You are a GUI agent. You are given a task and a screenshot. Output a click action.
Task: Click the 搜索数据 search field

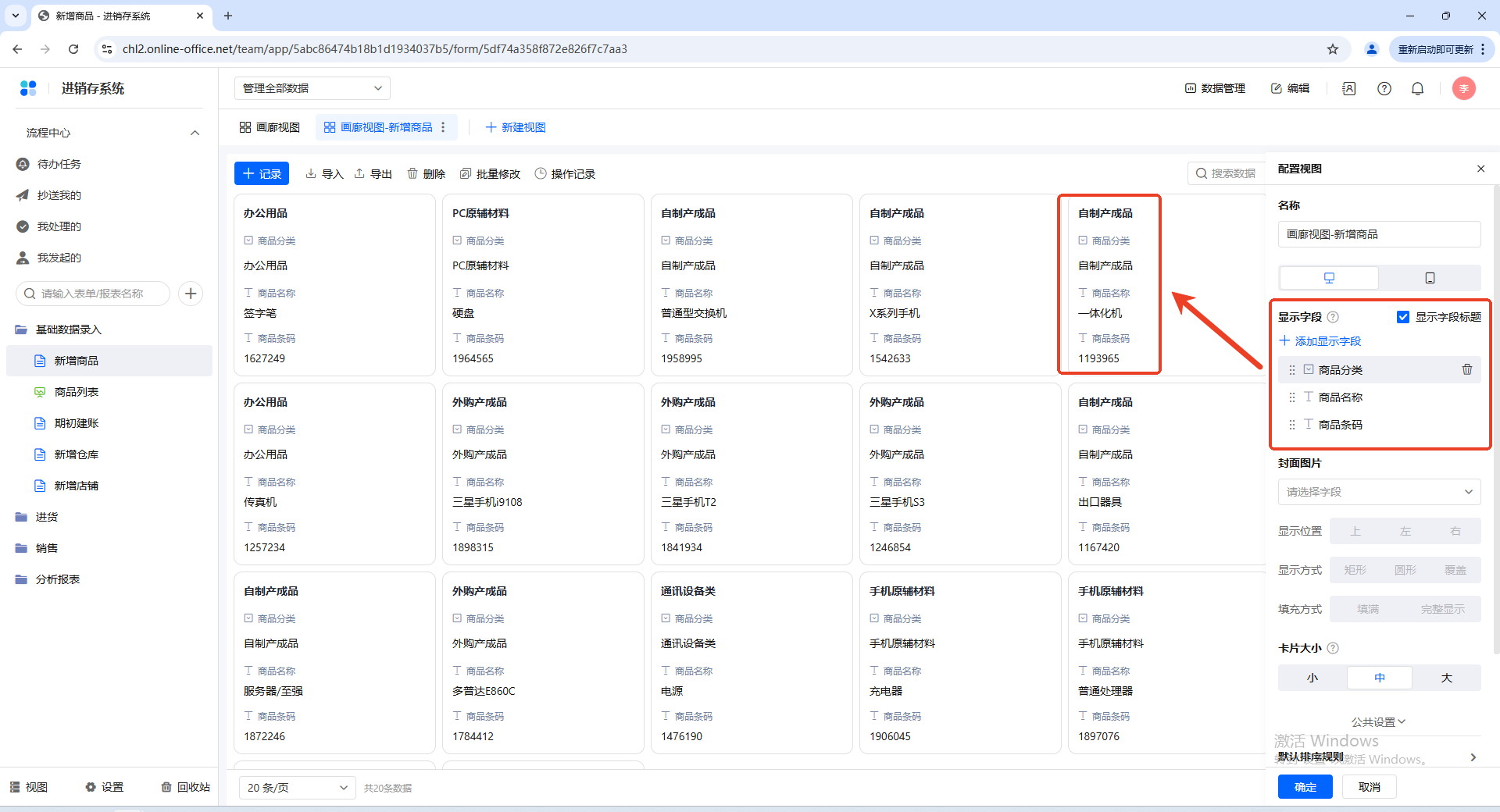(x=1227, y=173)
